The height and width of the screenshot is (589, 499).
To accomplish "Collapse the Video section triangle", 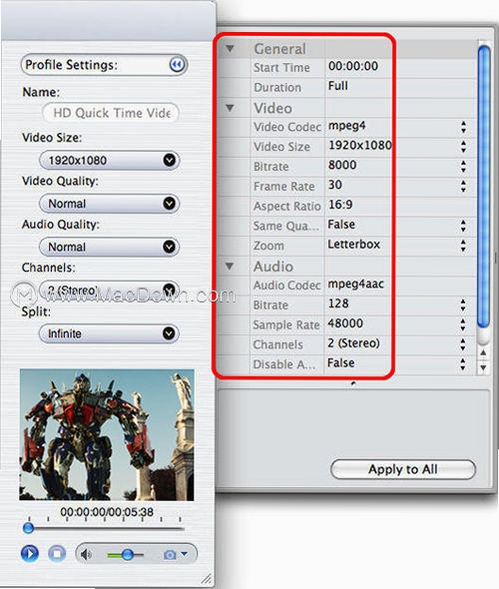I will tap(230, 108).
